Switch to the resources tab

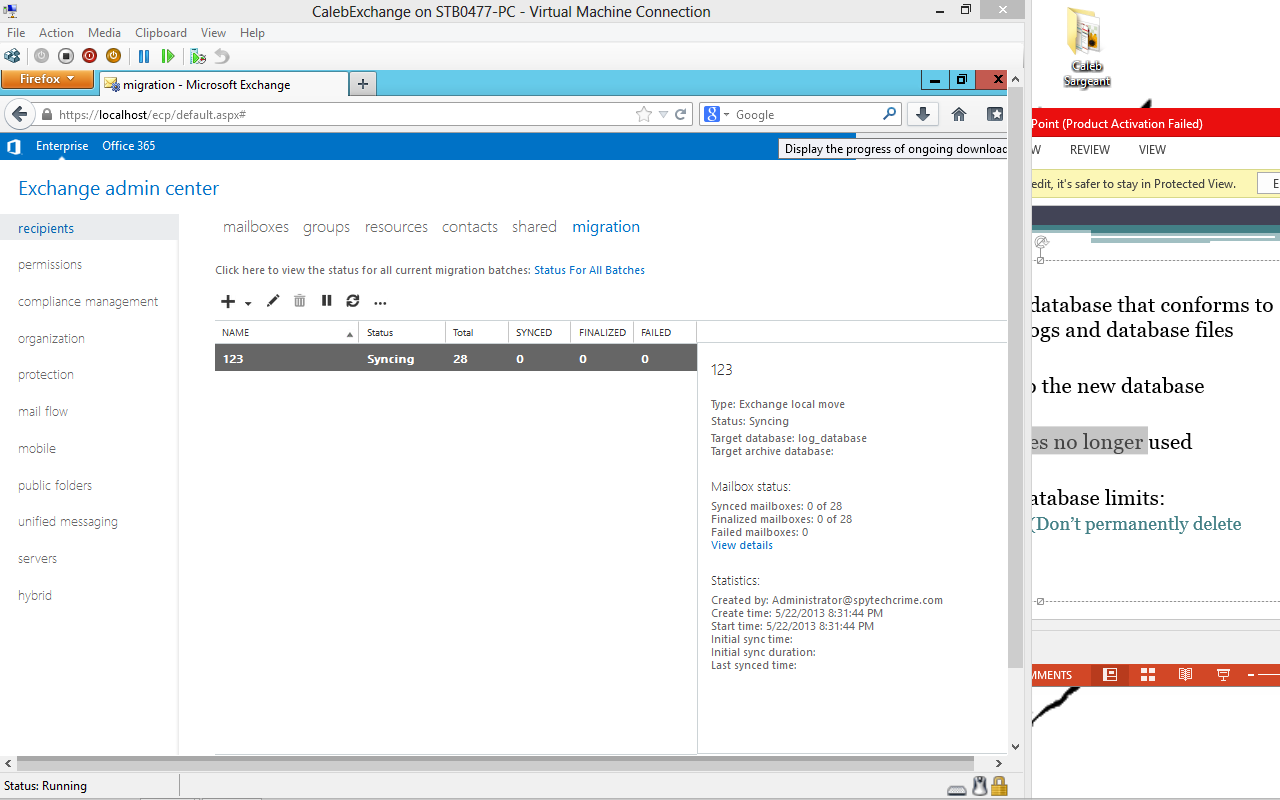[396, 227]
